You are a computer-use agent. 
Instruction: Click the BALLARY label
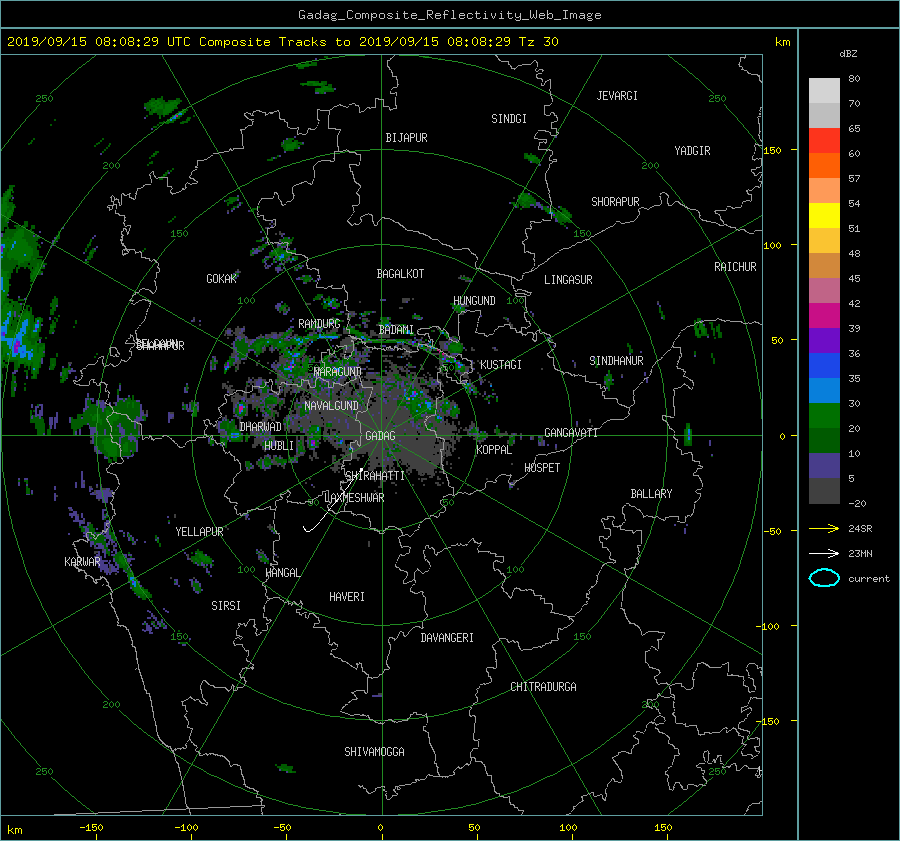pyautogui.click(x=651, y=494)
